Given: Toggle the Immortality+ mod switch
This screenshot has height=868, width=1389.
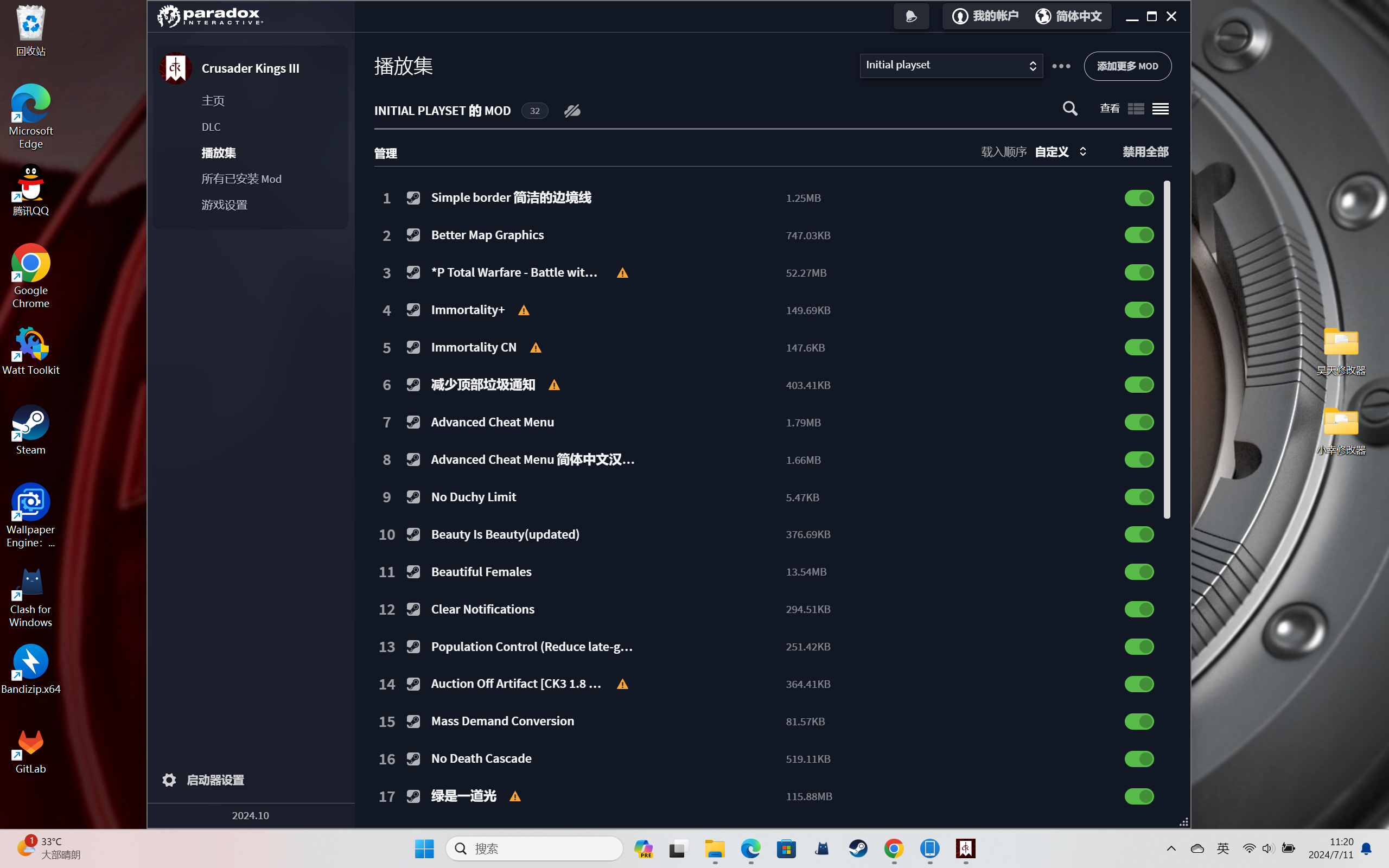Looking at the screenshot, I should point(1139,310).
